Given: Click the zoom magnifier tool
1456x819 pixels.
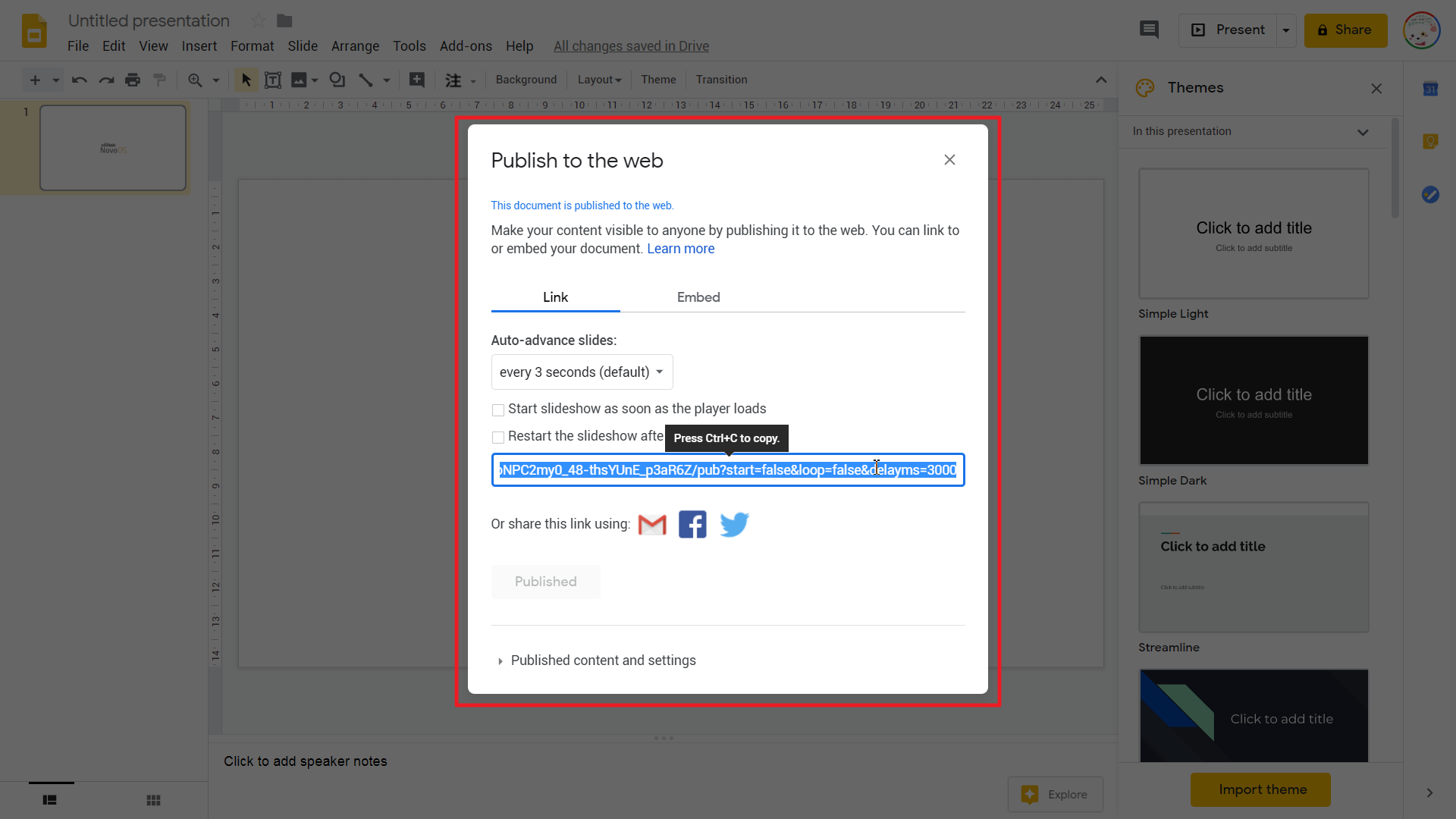Looking at the screenshot, I should [x=195, y=80].
